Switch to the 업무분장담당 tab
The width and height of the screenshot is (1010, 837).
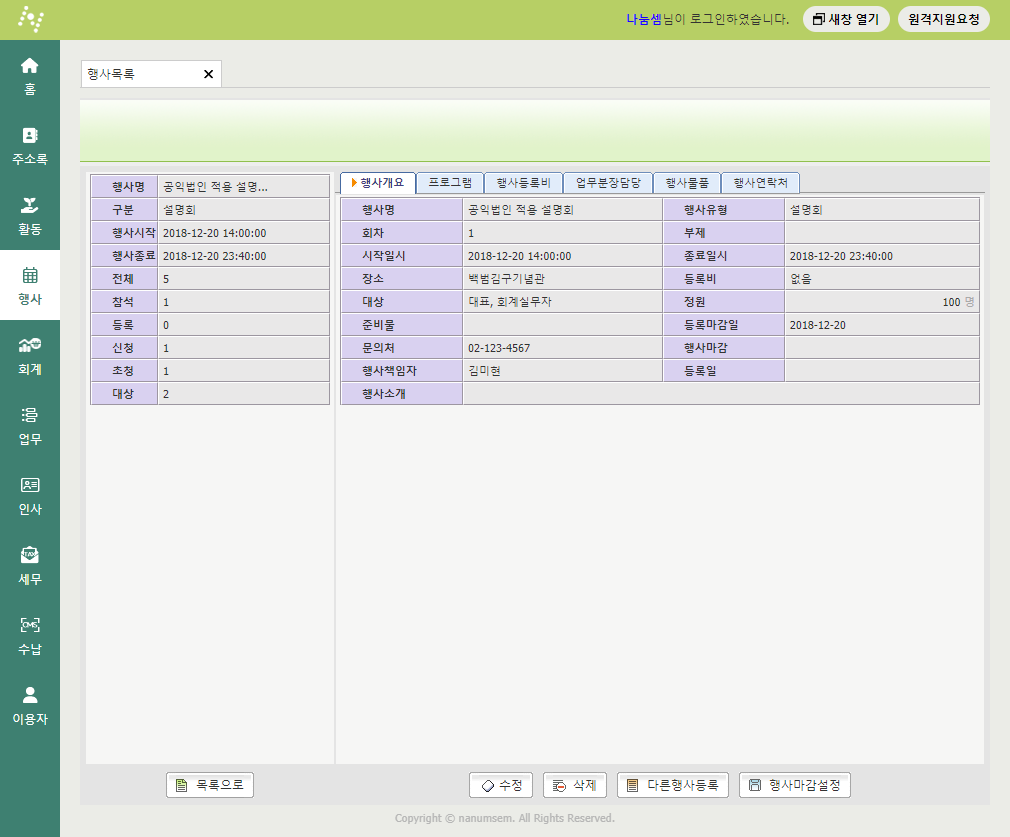pos(608,183)
